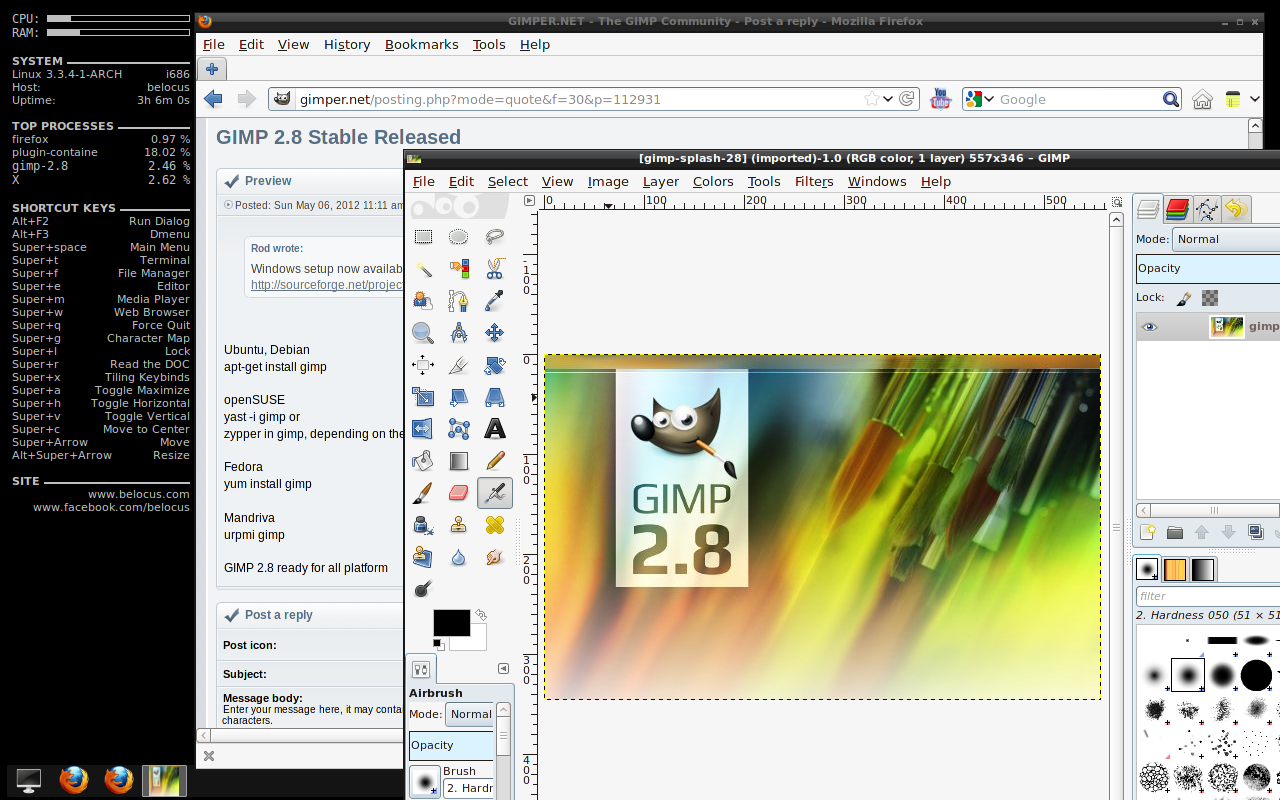Screen dimensions: 1280x800
Task: Click the black foreground color swatch
Action: point(451,622)
